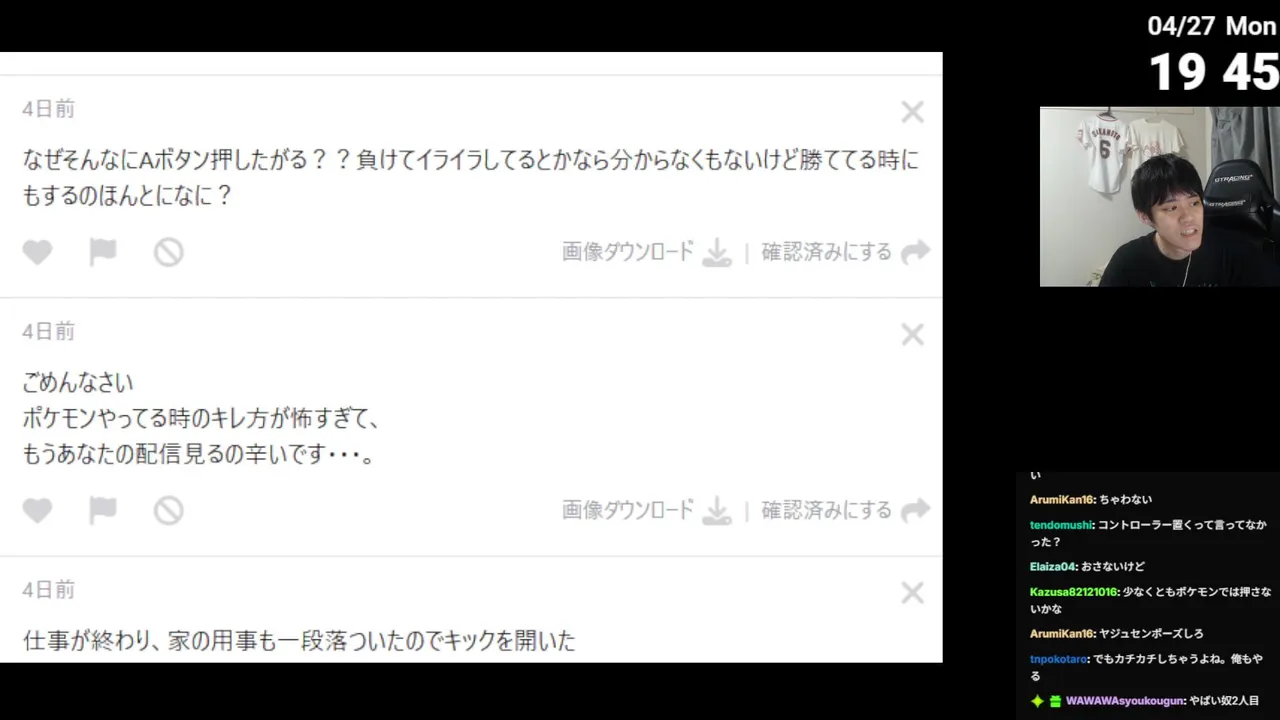The width and height of the screenshot is (1280, 720).
Task: Dismiss the ごめんなさい message with X
Action: pos(912,334)
